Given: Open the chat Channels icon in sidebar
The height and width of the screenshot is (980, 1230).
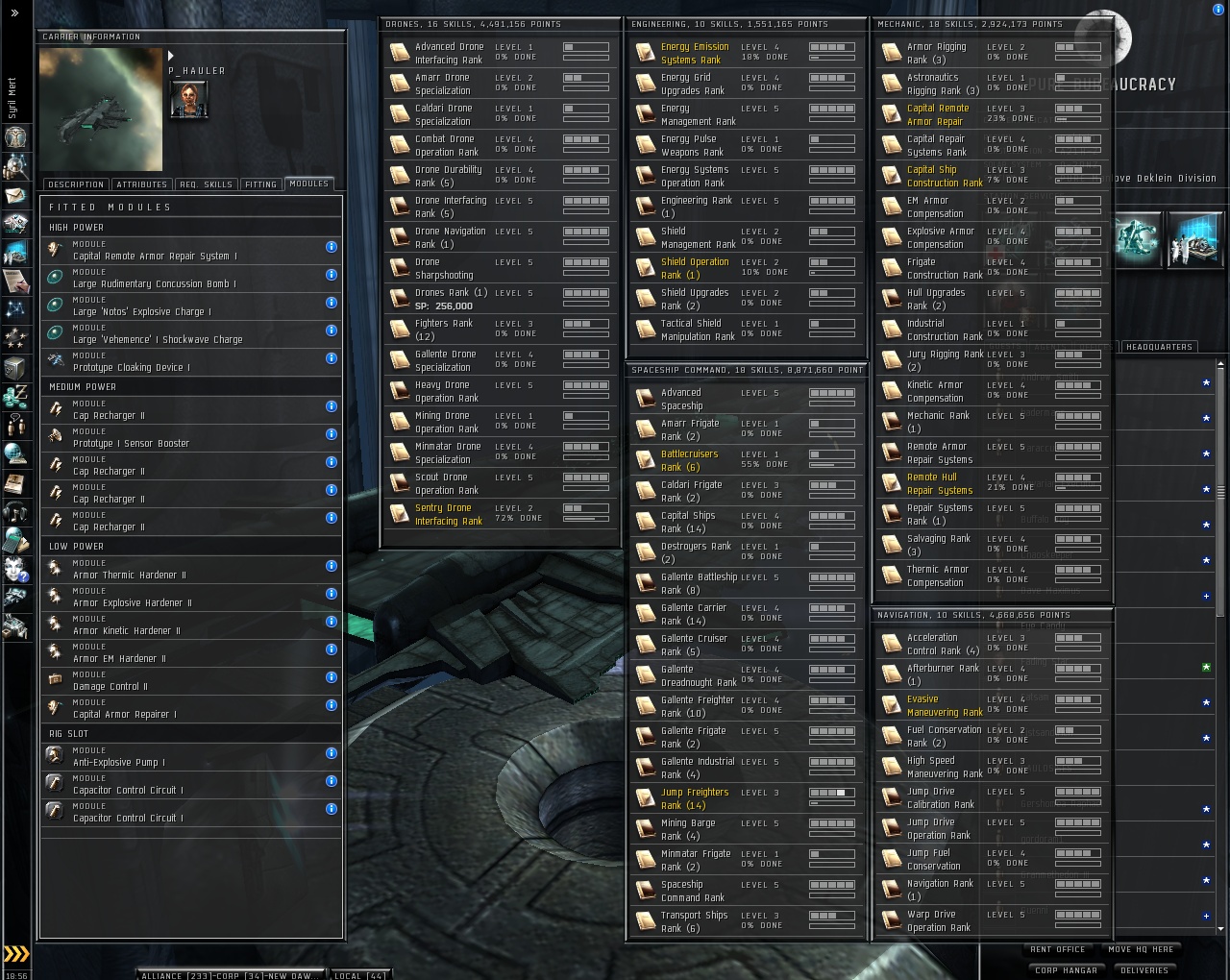Looking at the screenshot, I should point(15,425).
